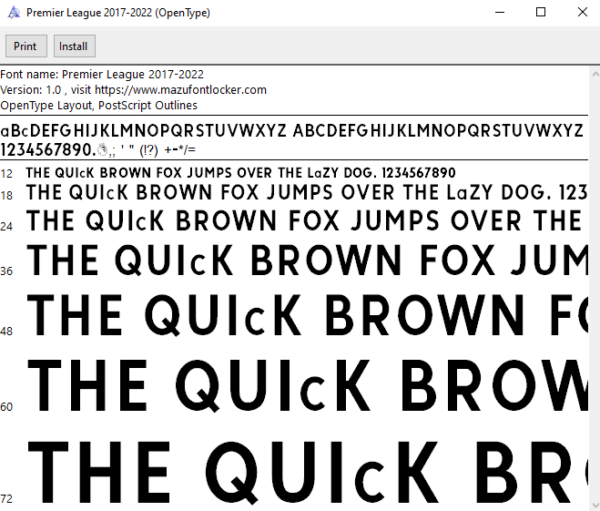
Task: Click the vertical scrollbar track
Action: pyautogui.click(x=595, y=289)
